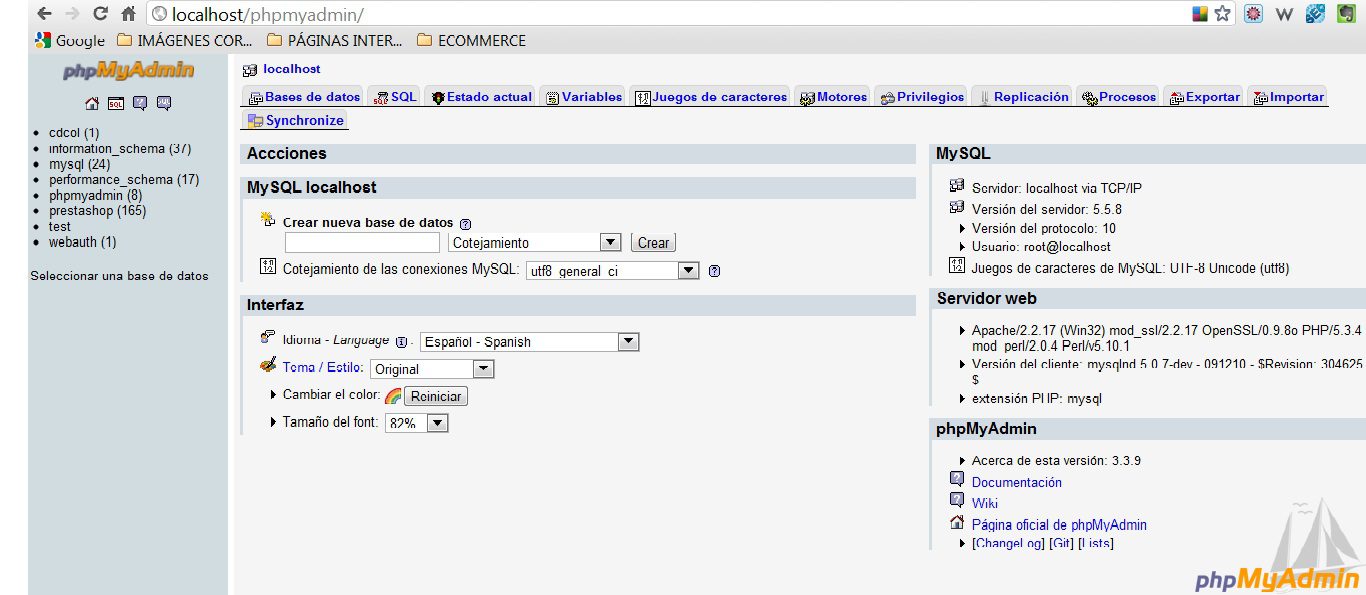Click the info icon next to Idioma - Language
Image resolution: width=1366 pixels, height=595 pixels.
click(401, 342)
